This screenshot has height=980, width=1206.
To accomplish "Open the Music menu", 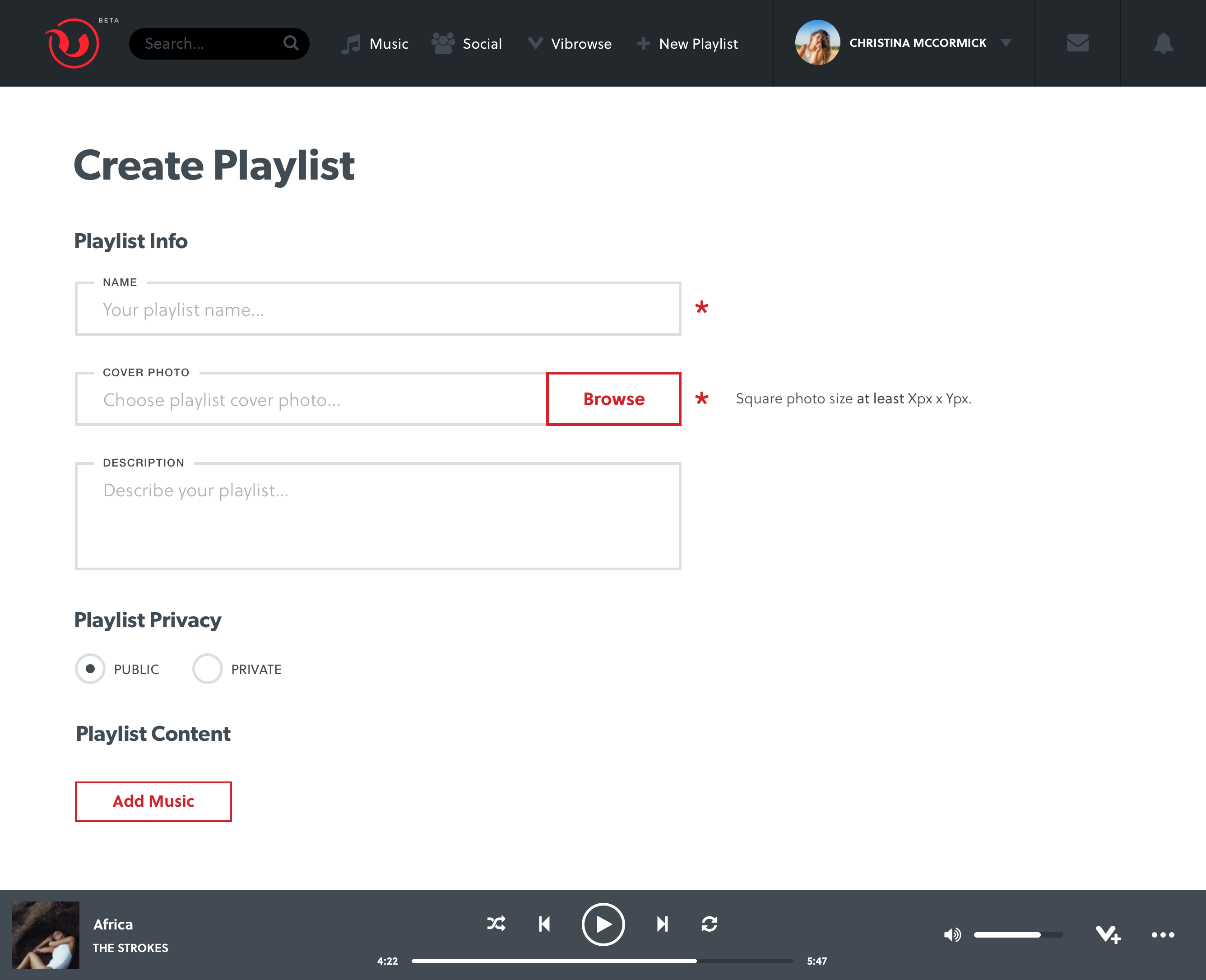I will tap(389, 43).
